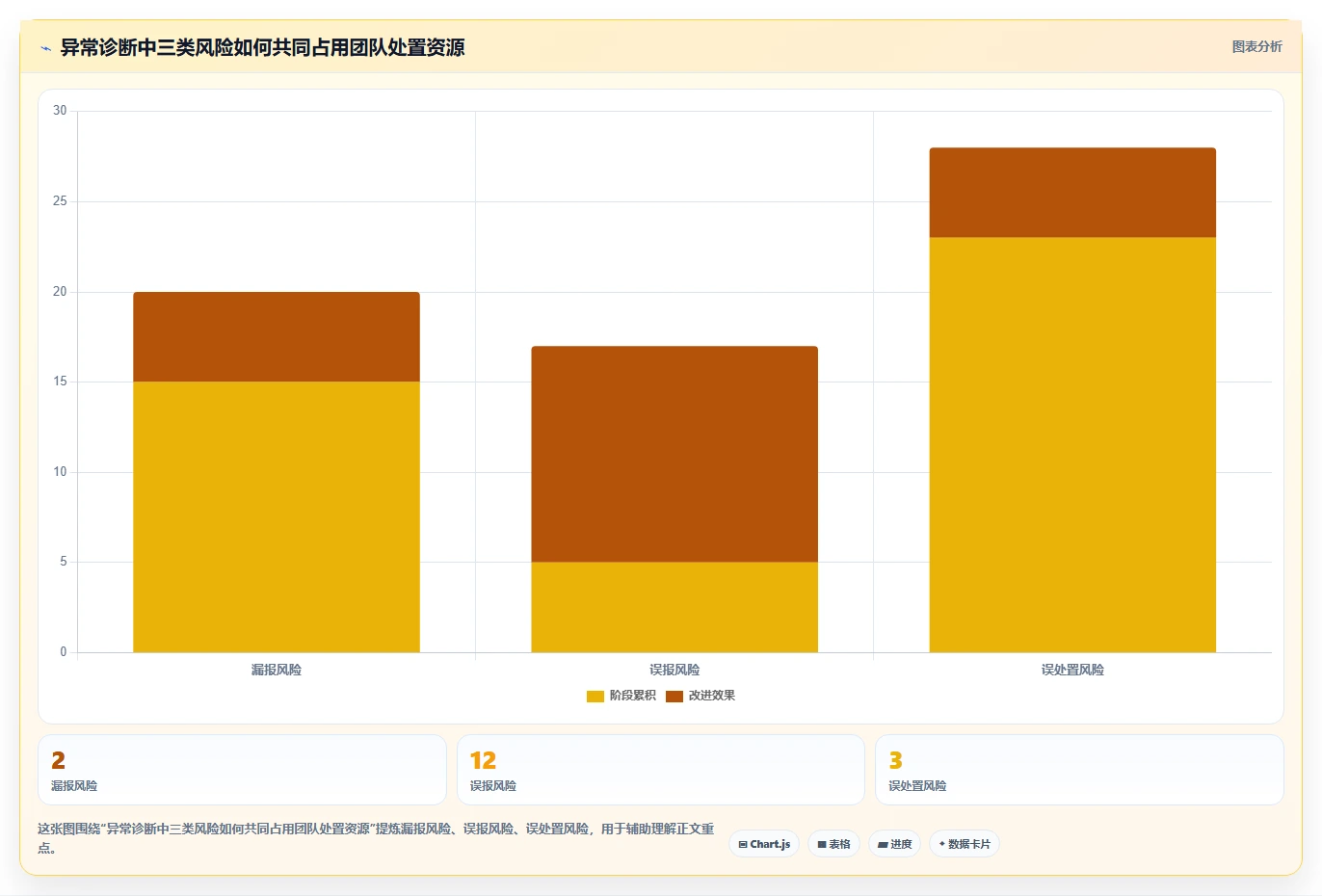Select the 进度 tag chip
This screenshot has width=1322, height=896.
pos(894,844)
